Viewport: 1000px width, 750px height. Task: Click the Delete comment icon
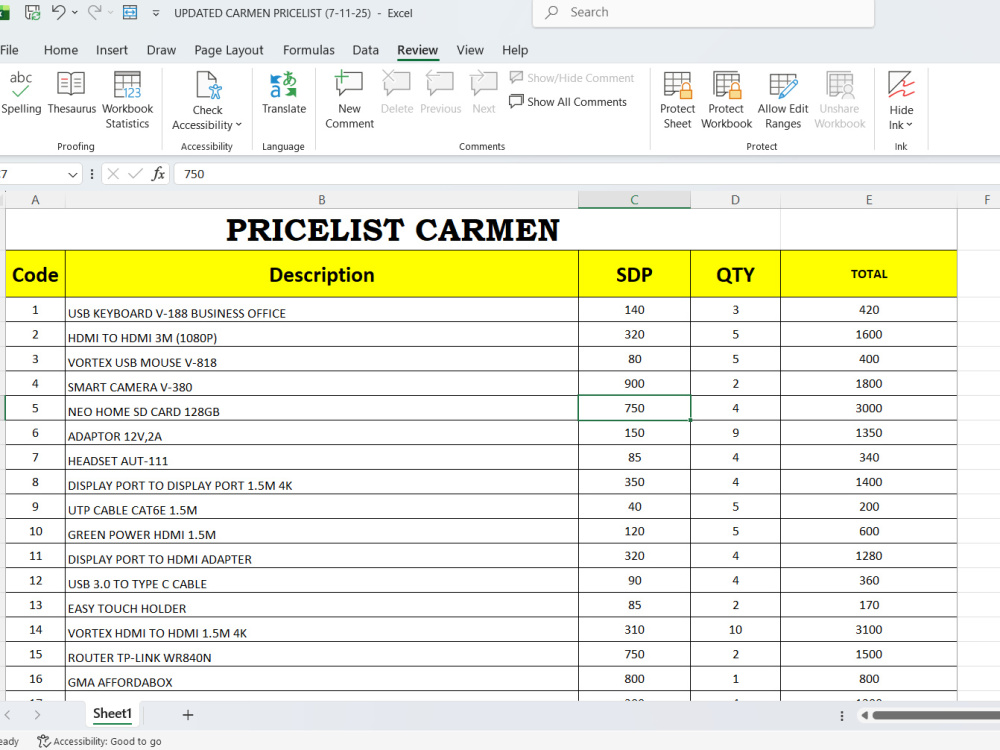pyautogui.click(x=397, y=93)
